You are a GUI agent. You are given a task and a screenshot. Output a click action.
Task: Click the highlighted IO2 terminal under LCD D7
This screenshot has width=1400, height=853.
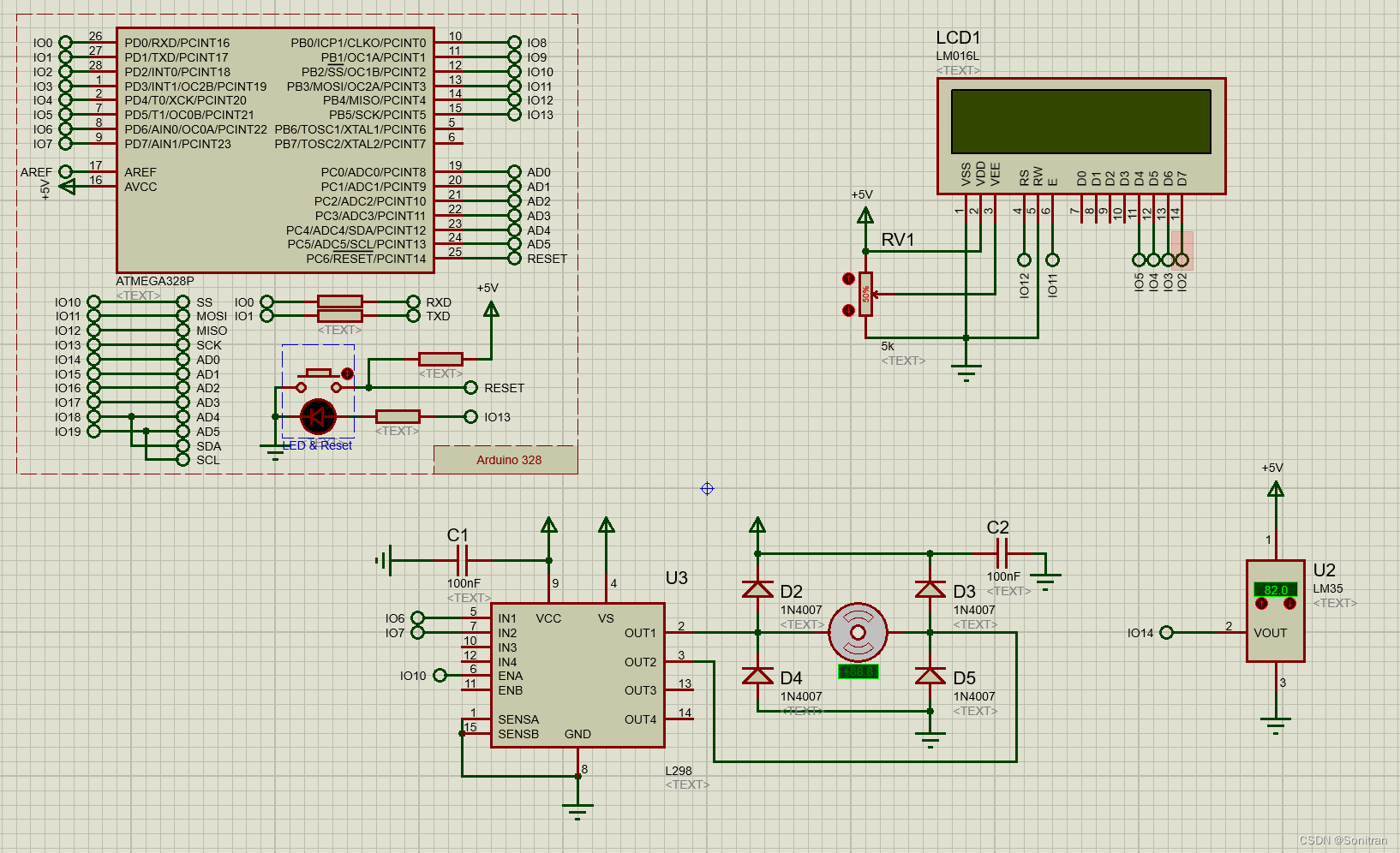(1182, 259)
